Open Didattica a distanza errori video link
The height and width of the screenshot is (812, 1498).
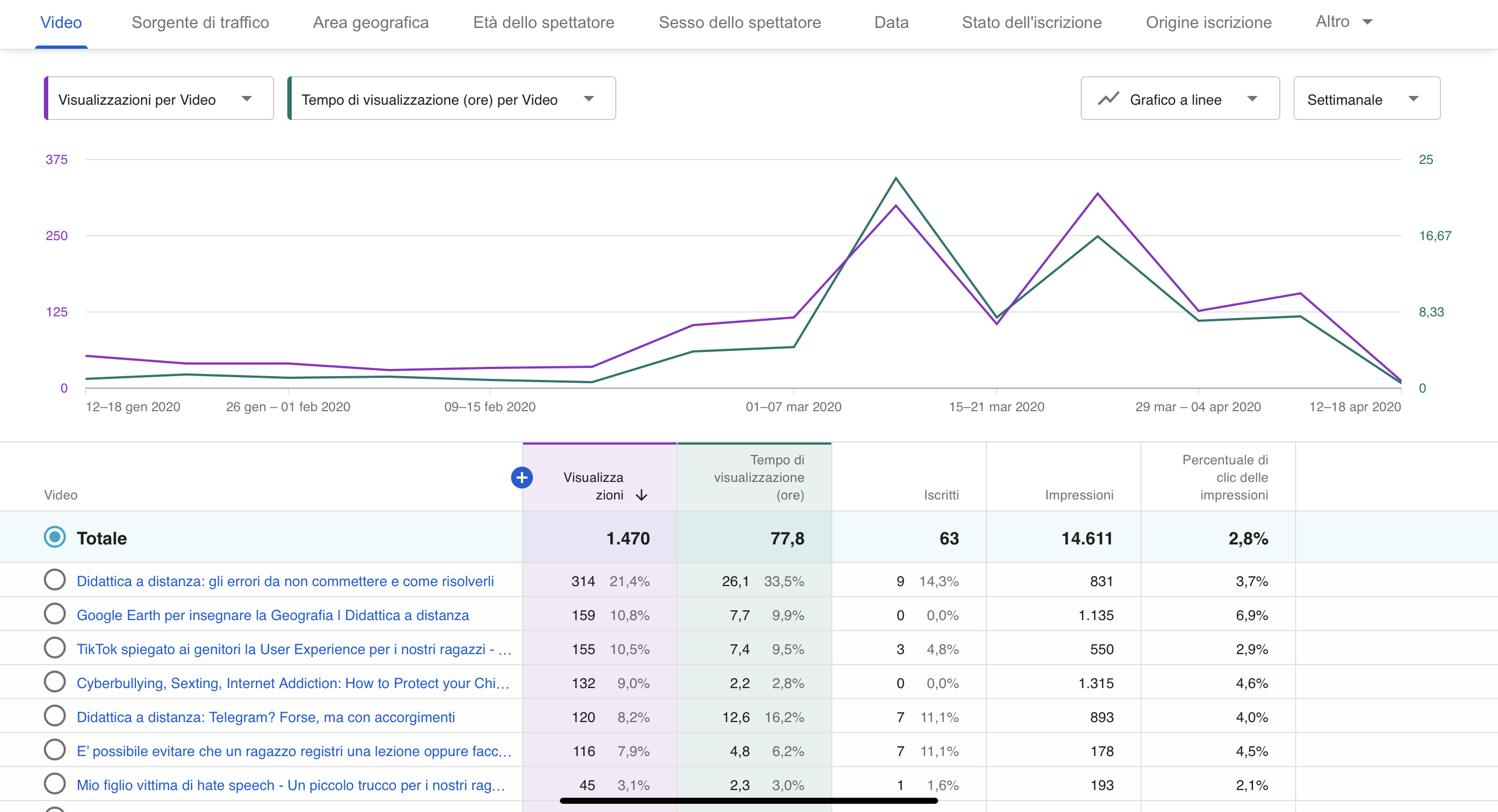[x=285, y=581]
